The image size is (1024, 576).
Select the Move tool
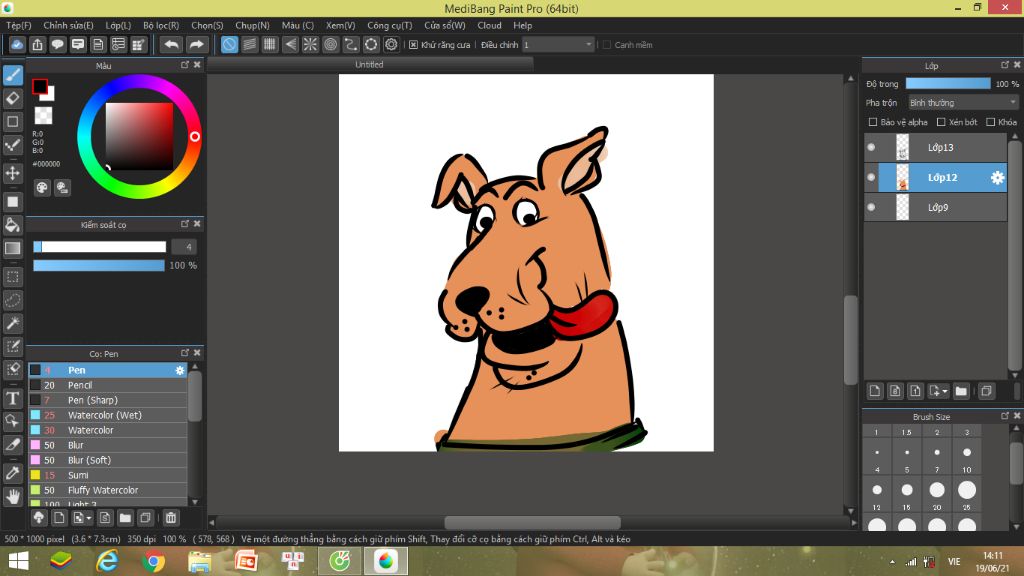click(13, 173)
